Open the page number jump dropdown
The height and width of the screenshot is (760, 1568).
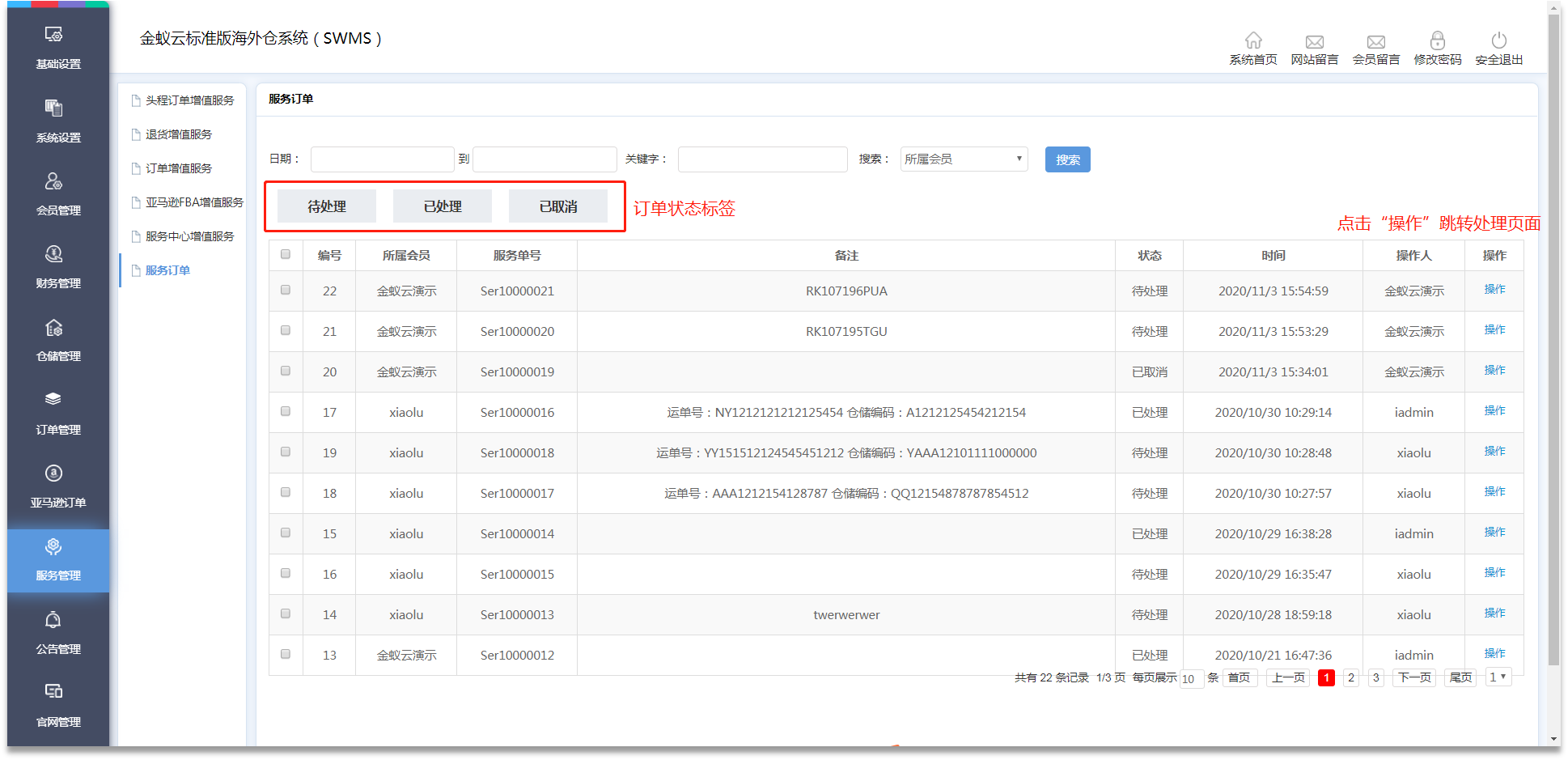click(x=1498, y=677)
